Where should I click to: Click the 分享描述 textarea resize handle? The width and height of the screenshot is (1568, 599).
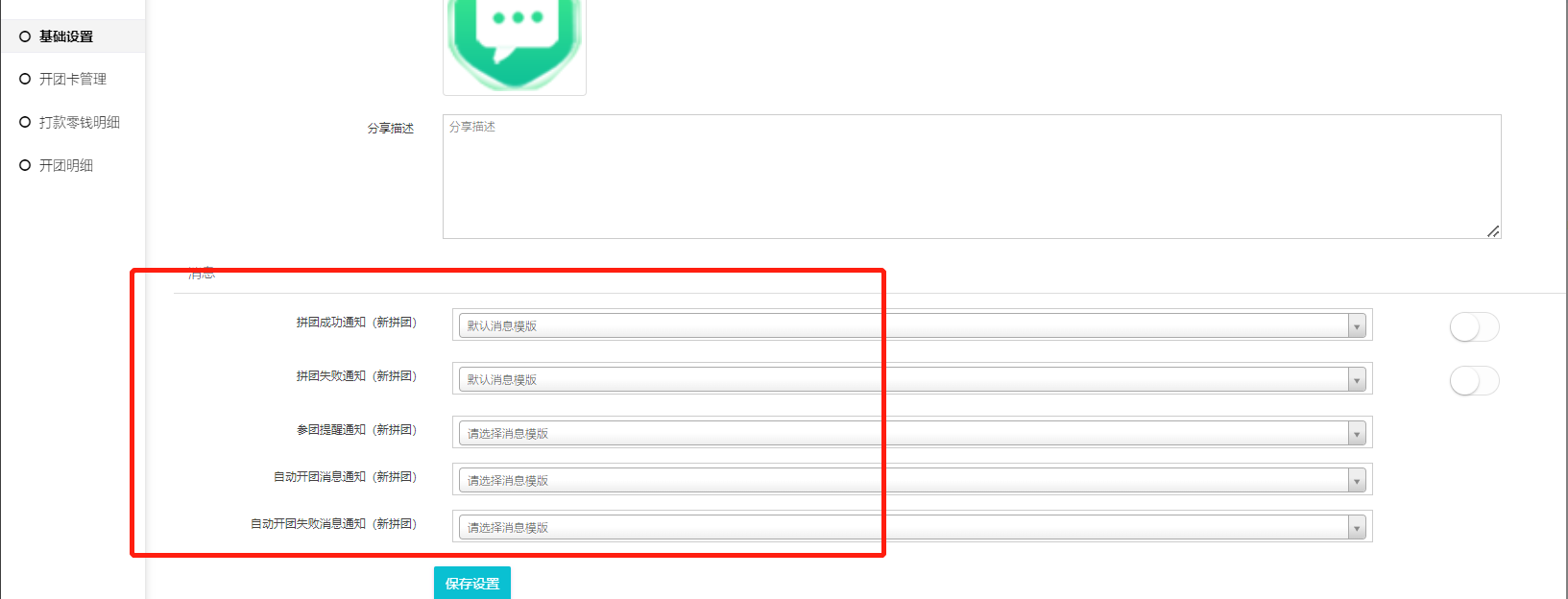click(1493, 231)
